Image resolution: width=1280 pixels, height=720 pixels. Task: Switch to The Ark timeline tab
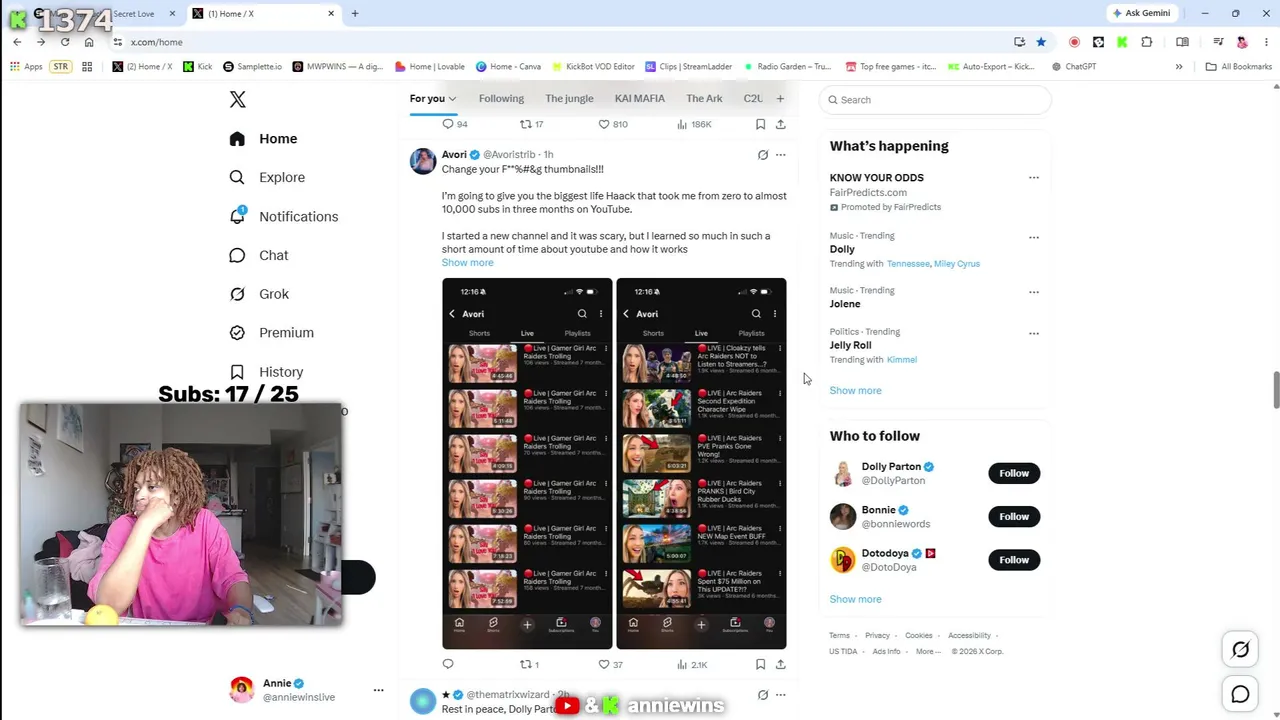click(x=704, y=98)
